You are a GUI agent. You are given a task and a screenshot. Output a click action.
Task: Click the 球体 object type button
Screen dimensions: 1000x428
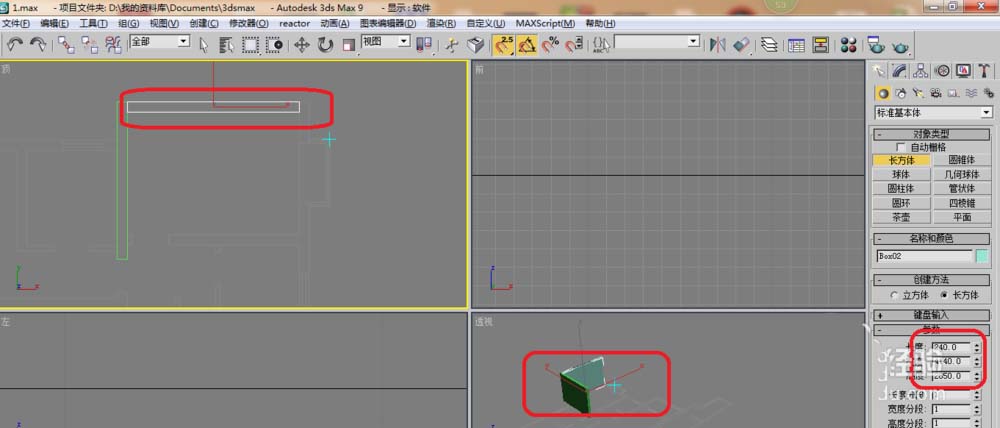(x=902, y=174)
